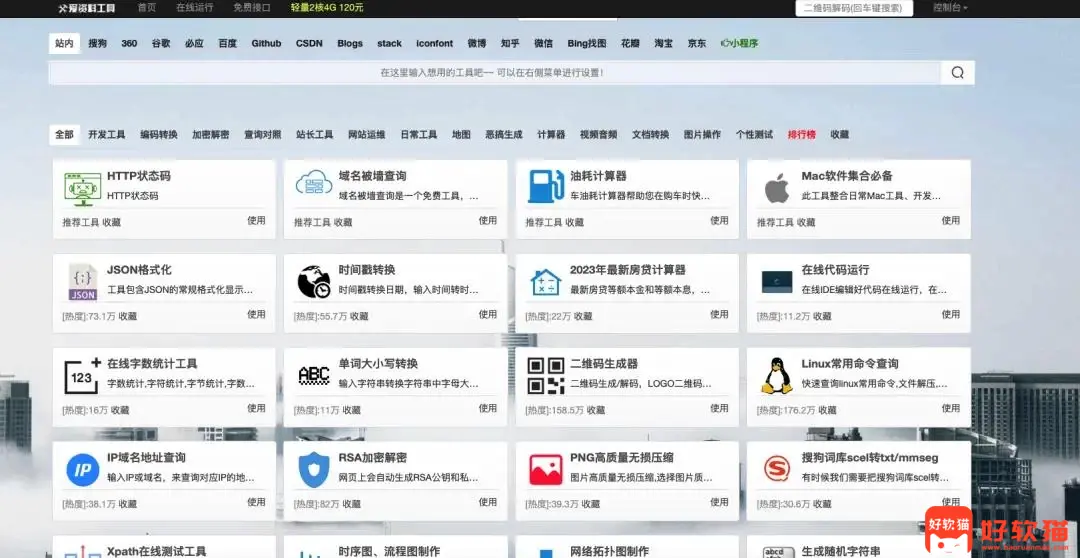Filter by 站长工具 category

(315, 134)
